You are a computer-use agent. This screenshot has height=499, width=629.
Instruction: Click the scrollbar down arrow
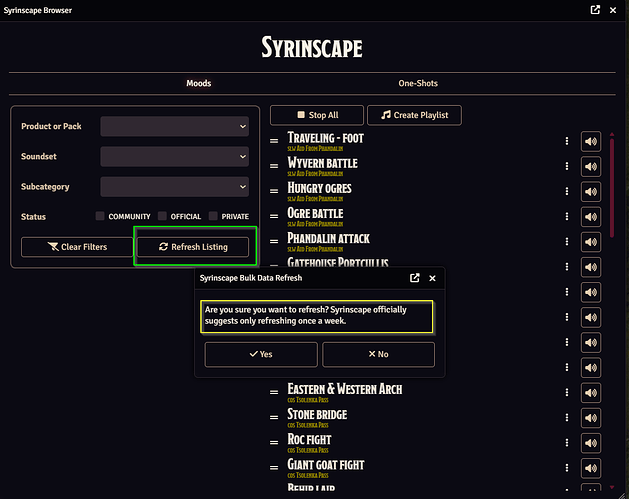(x=612, y=487)
